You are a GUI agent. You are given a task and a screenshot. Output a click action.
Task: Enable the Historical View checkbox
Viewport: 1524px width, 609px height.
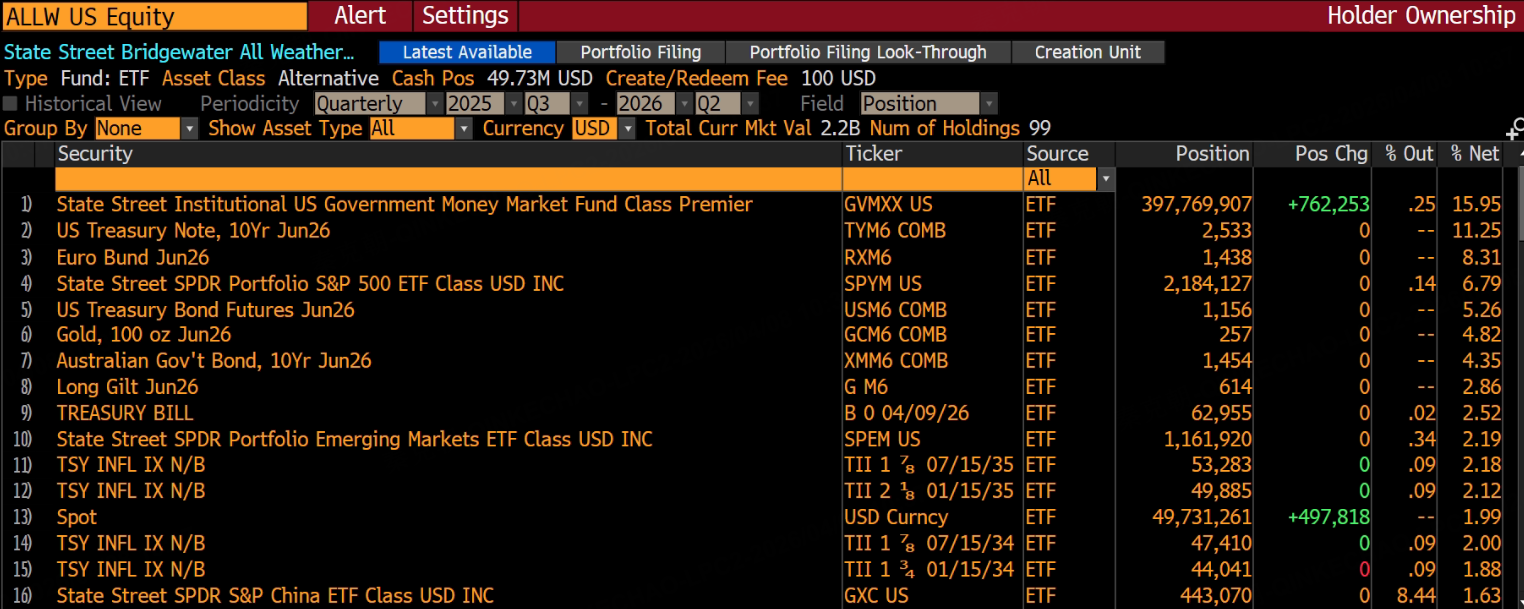[11, 104]
